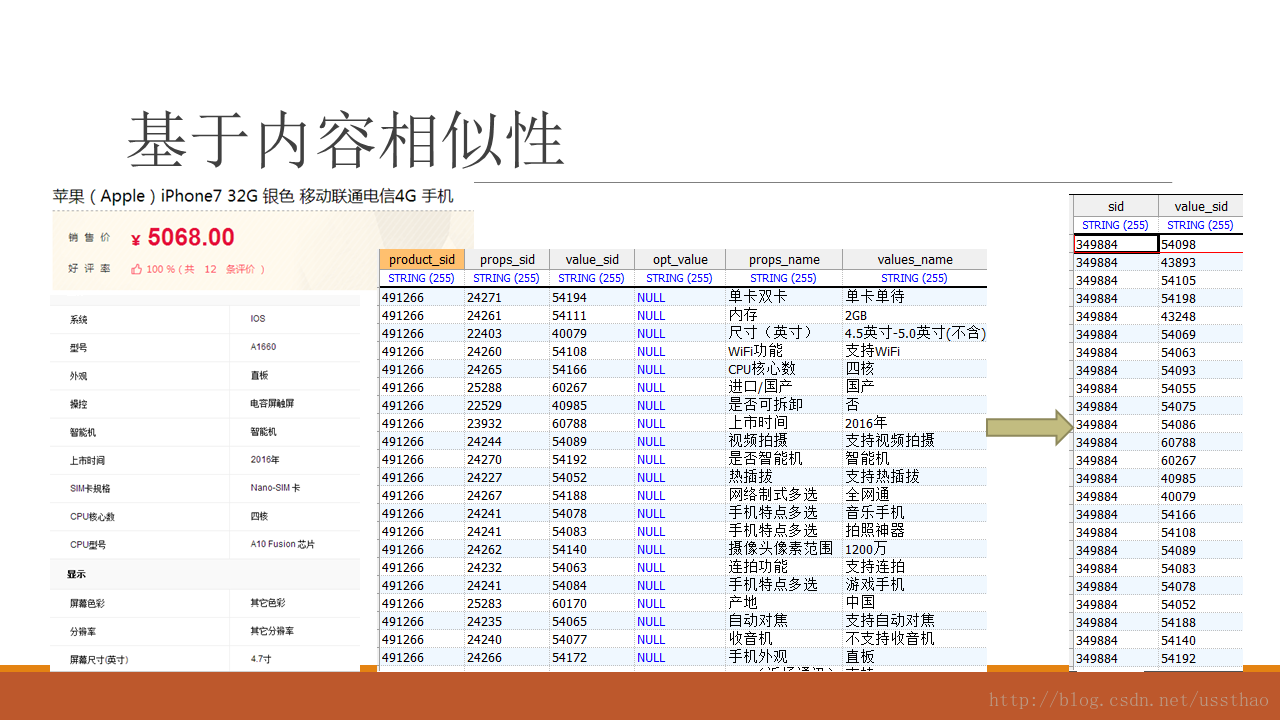Select the 摄像头像素范围 props_name cell

pos(784,549)
